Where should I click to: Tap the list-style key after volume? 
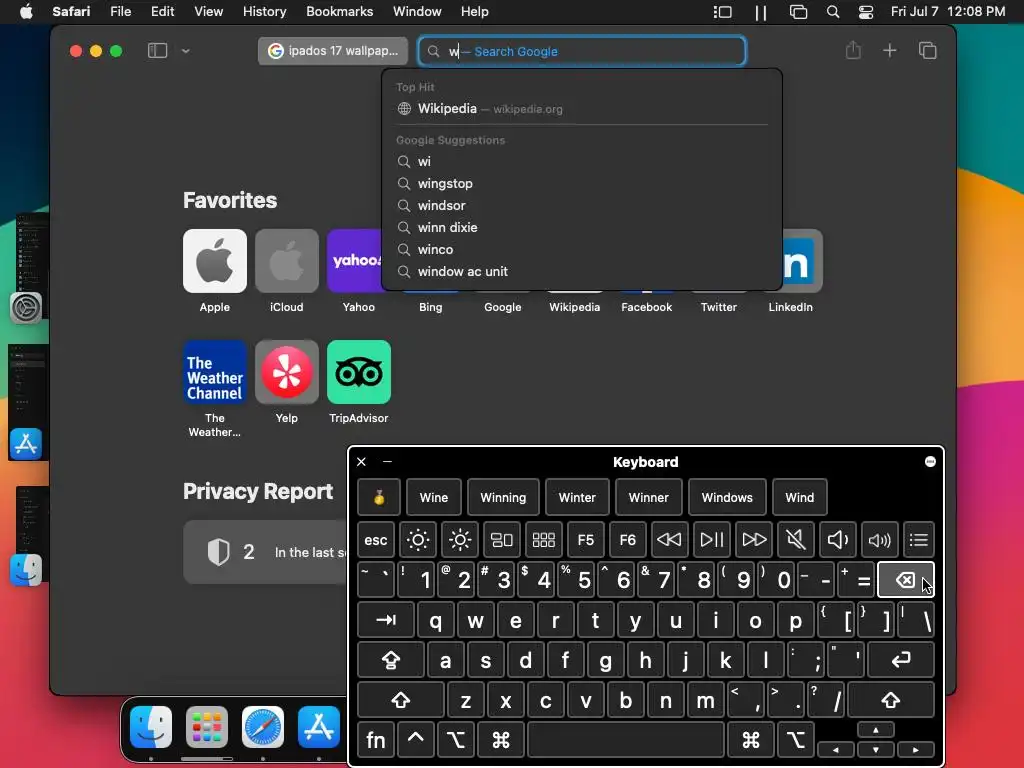point(918,540)
